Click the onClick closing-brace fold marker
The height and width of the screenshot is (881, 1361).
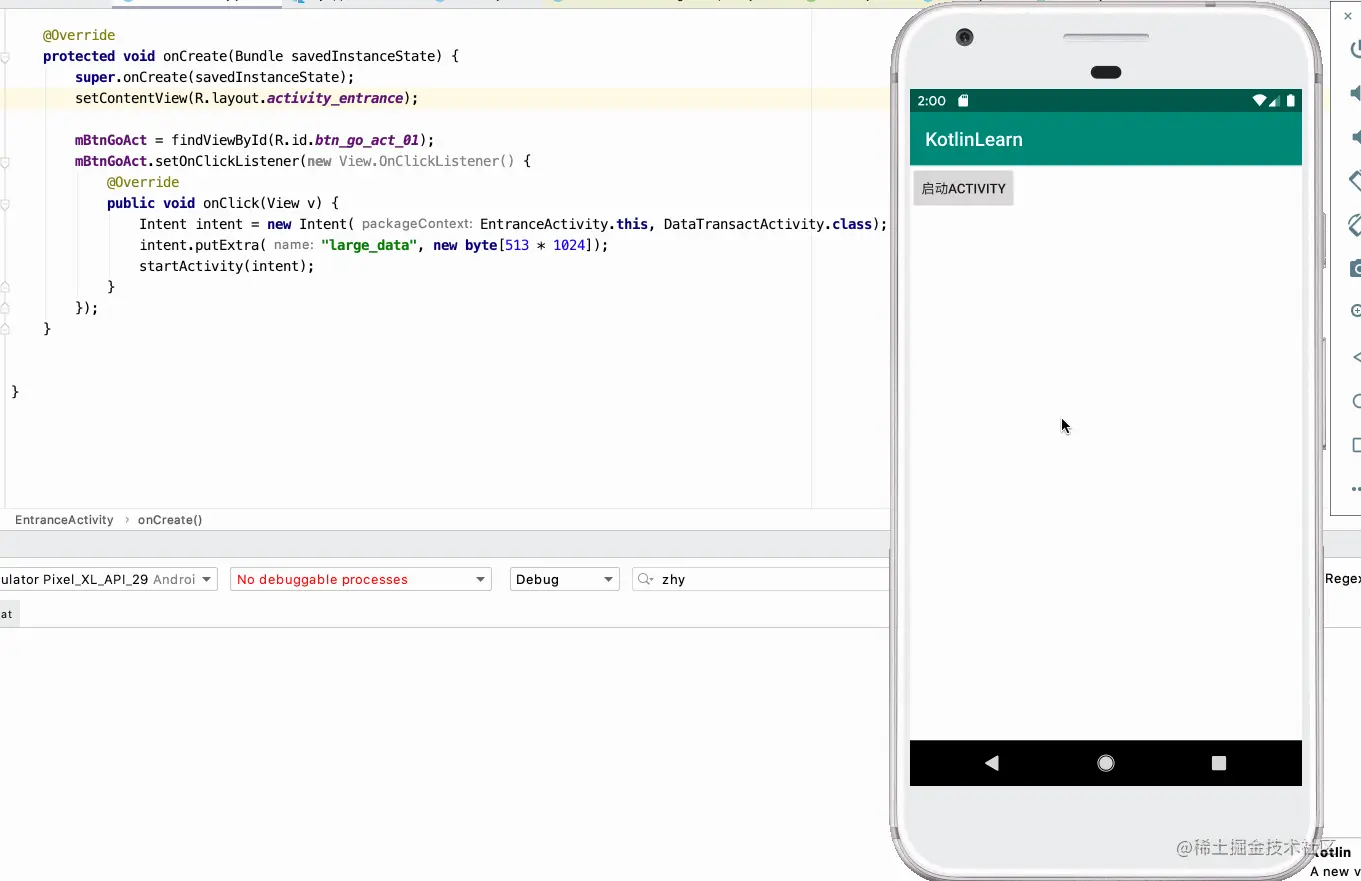[5, 287]
